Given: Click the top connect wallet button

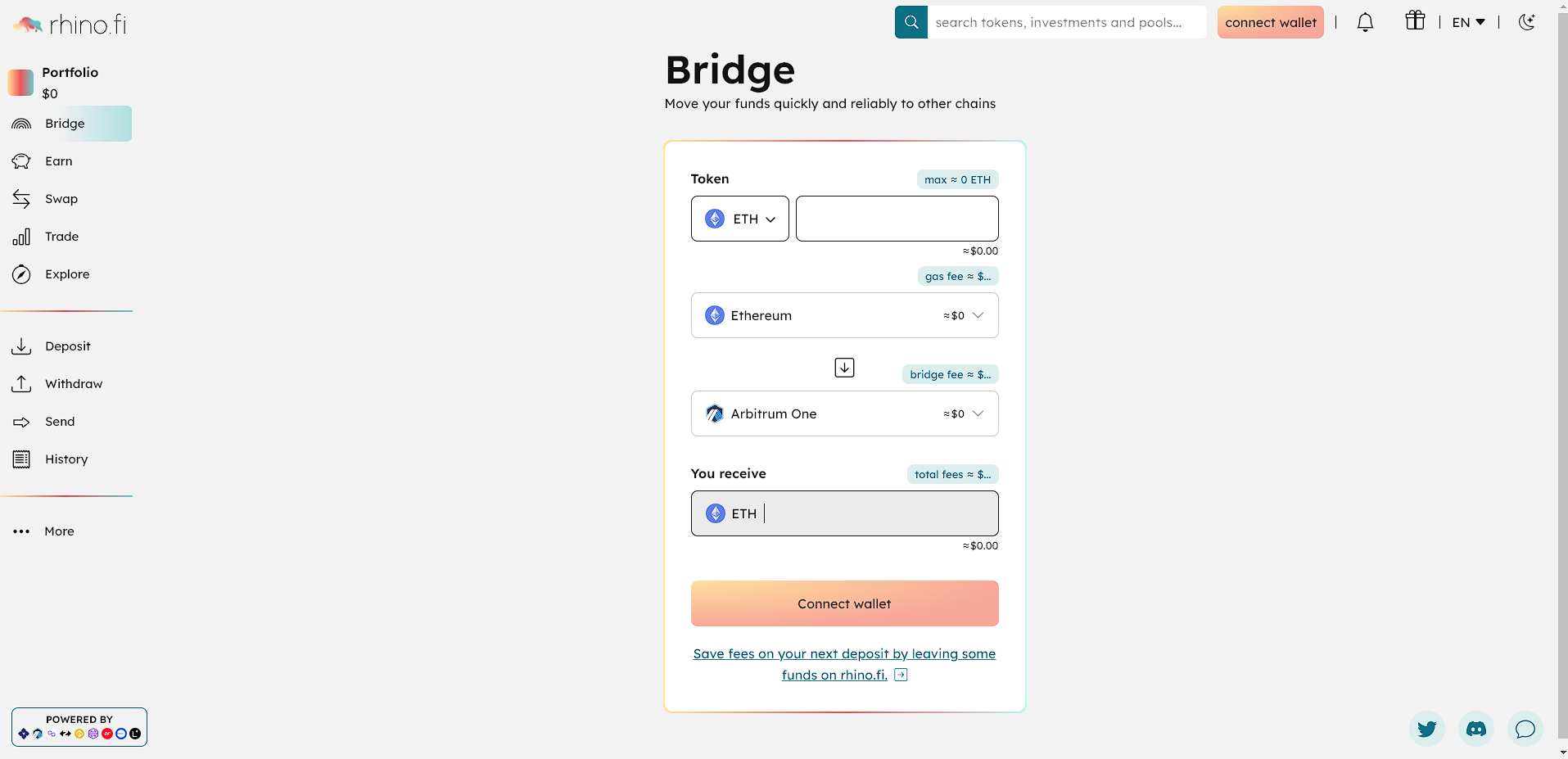Looking at the screenshot, I should click(1271, 22).
